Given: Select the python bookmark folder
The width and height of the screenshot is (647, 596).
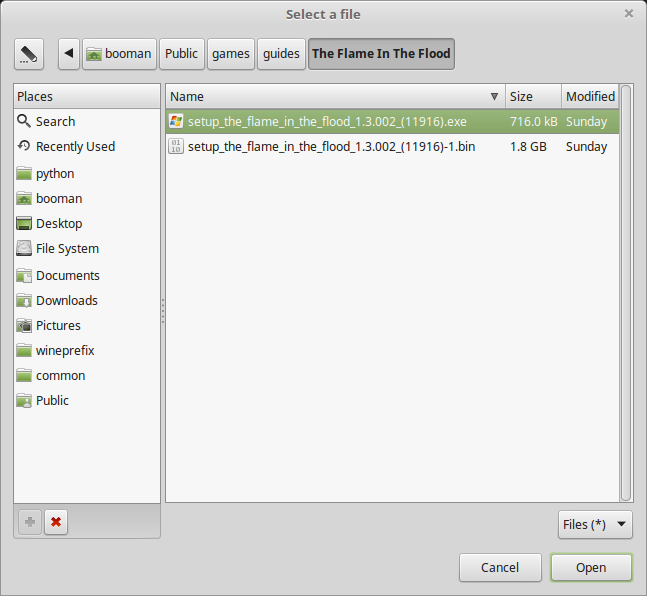Looking at the screenshot, I should click(87, 174).
